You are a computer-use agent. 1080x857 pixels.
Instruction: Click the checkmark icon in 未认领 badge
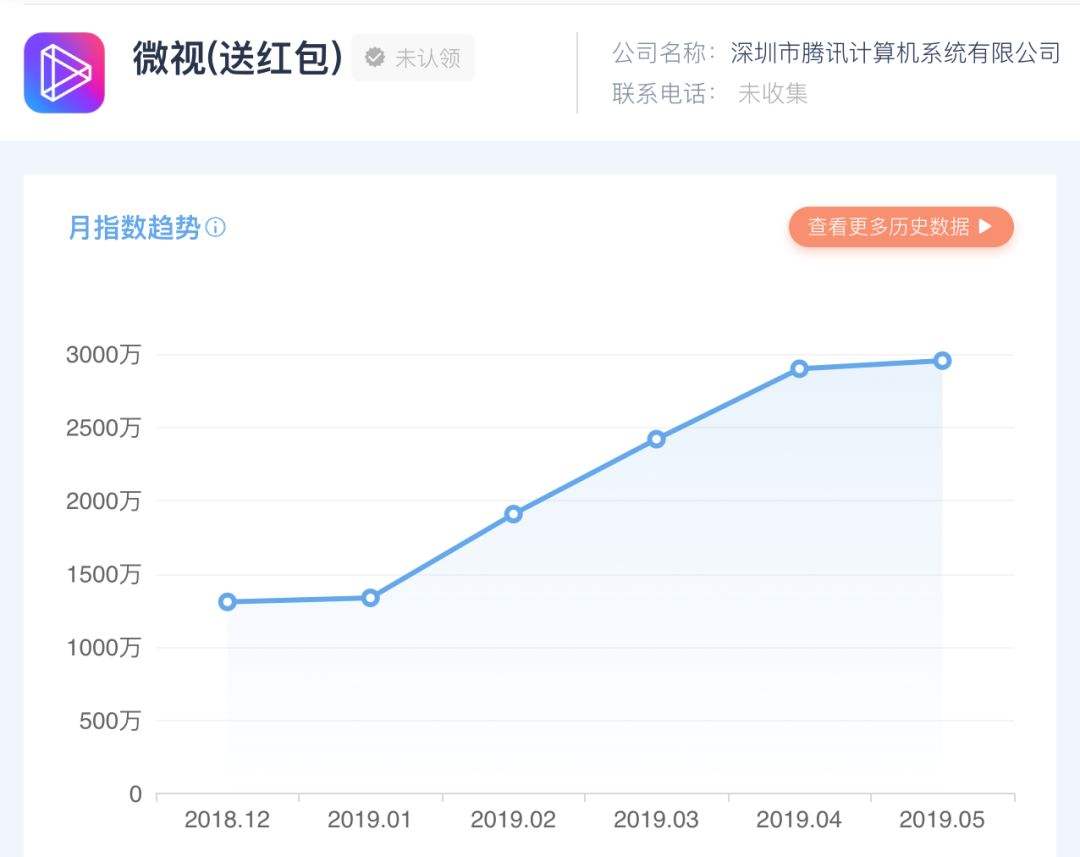coord(375,58)
